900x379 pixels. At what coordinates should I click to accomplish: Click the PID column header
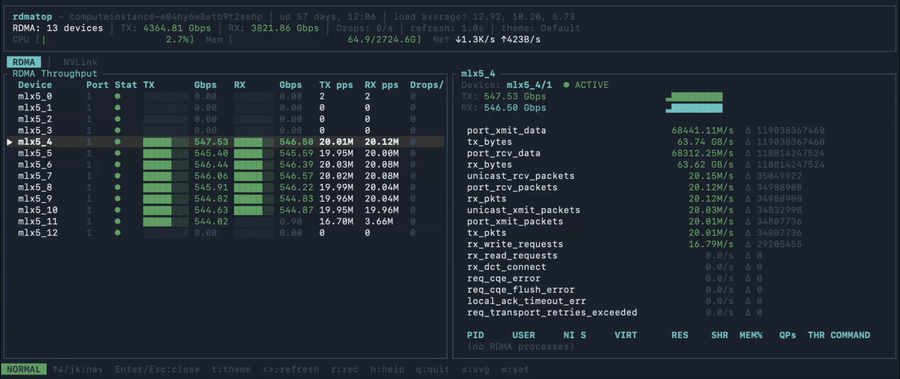click(475, 335)
